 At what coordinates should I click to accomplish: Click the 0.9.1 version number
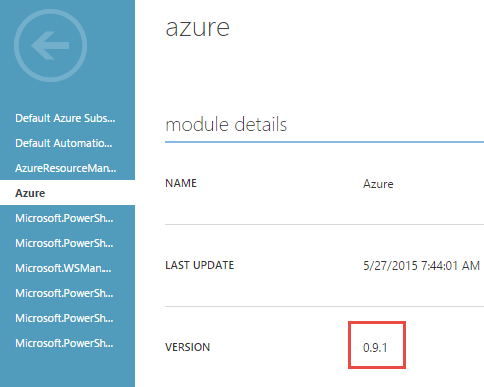[x=375, y=348]
